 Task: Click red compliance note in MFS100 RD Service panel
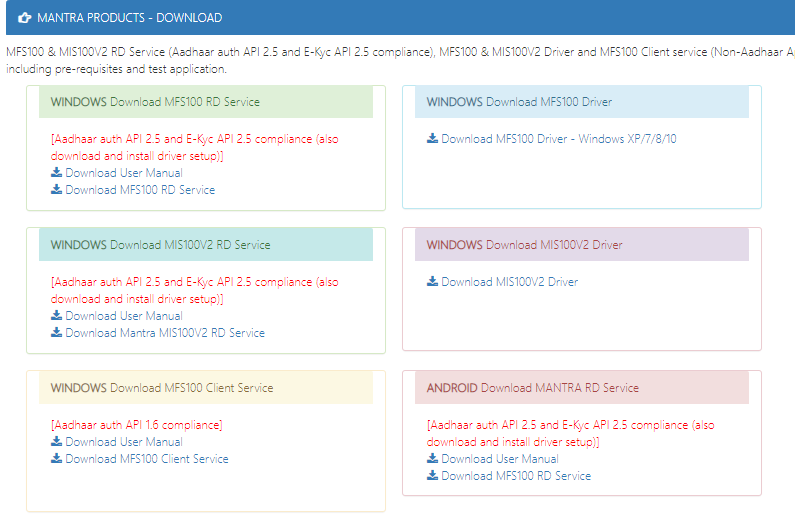click(x=195, y=147)
